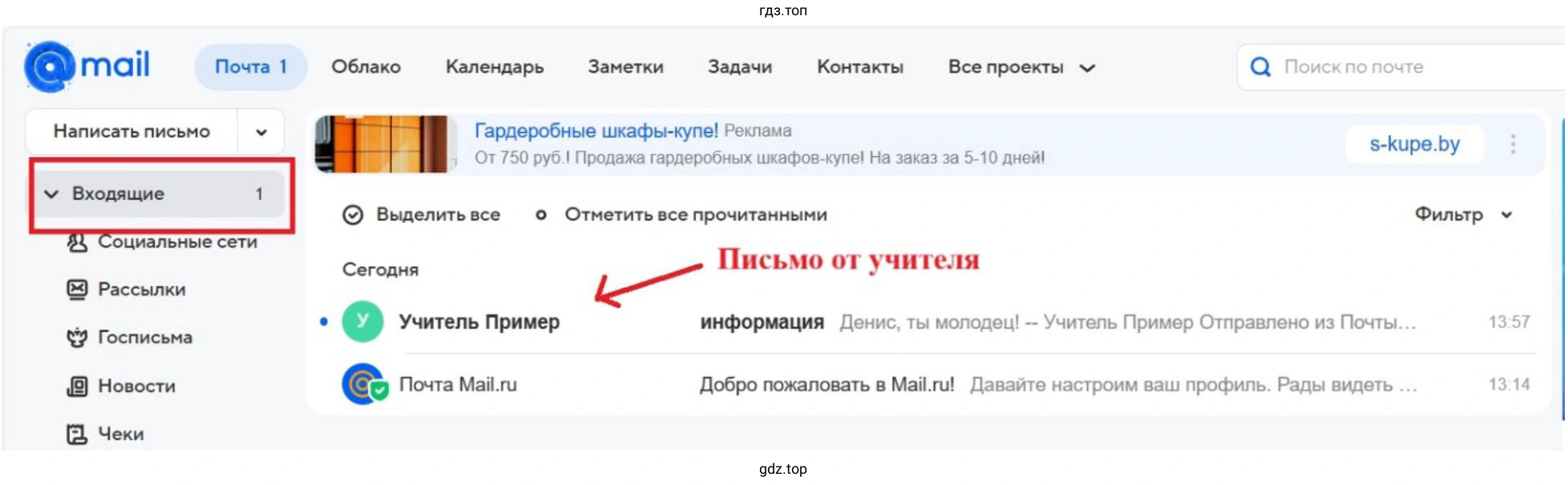Click the mail wordmark text in logo
This screenshot has width=1568, height=485.
click(x=115, y=64)
